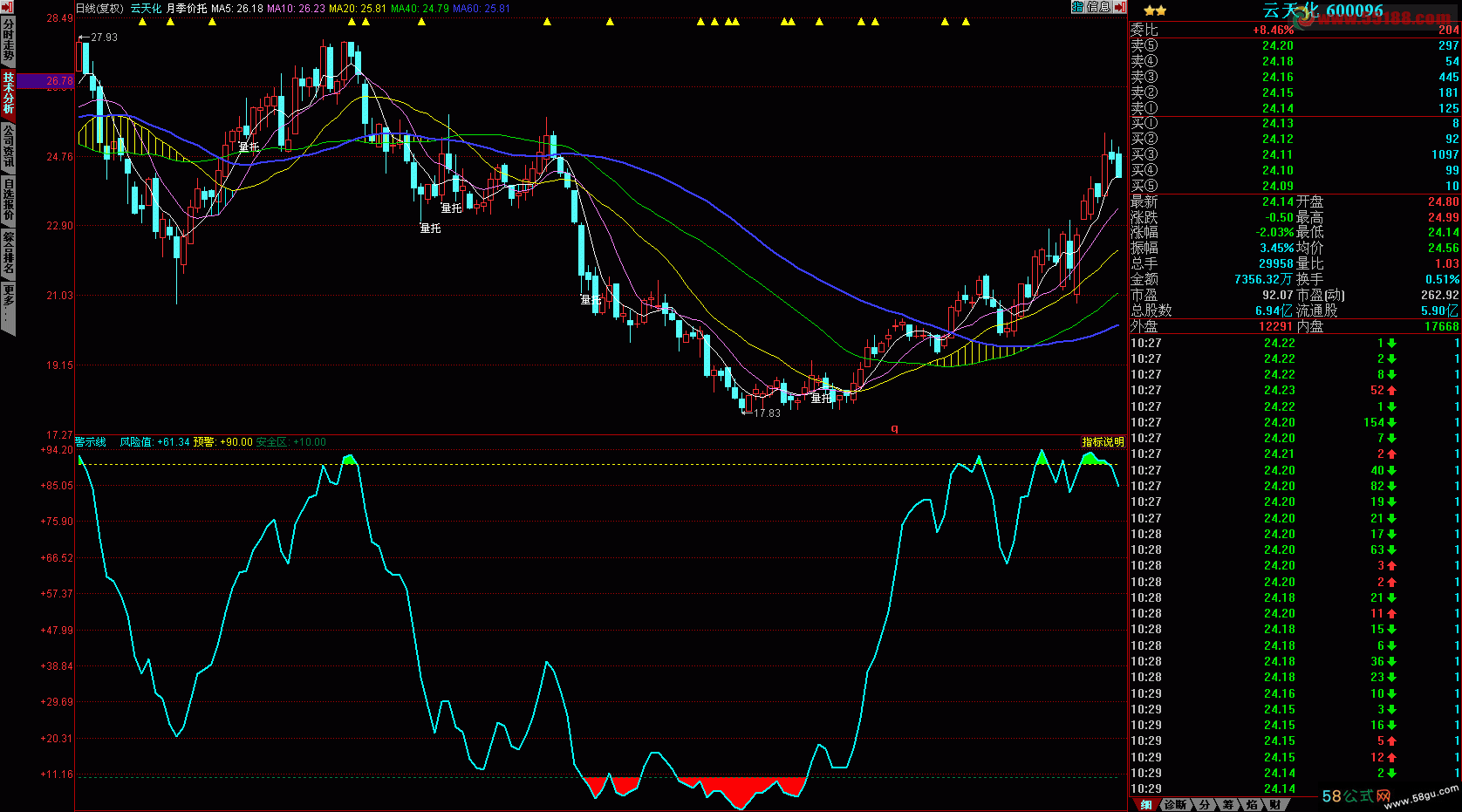The height and width of the screenshot is (812, 1462).
Task: Click the 月季价托 indicator name
Action: tap(187, 8)
